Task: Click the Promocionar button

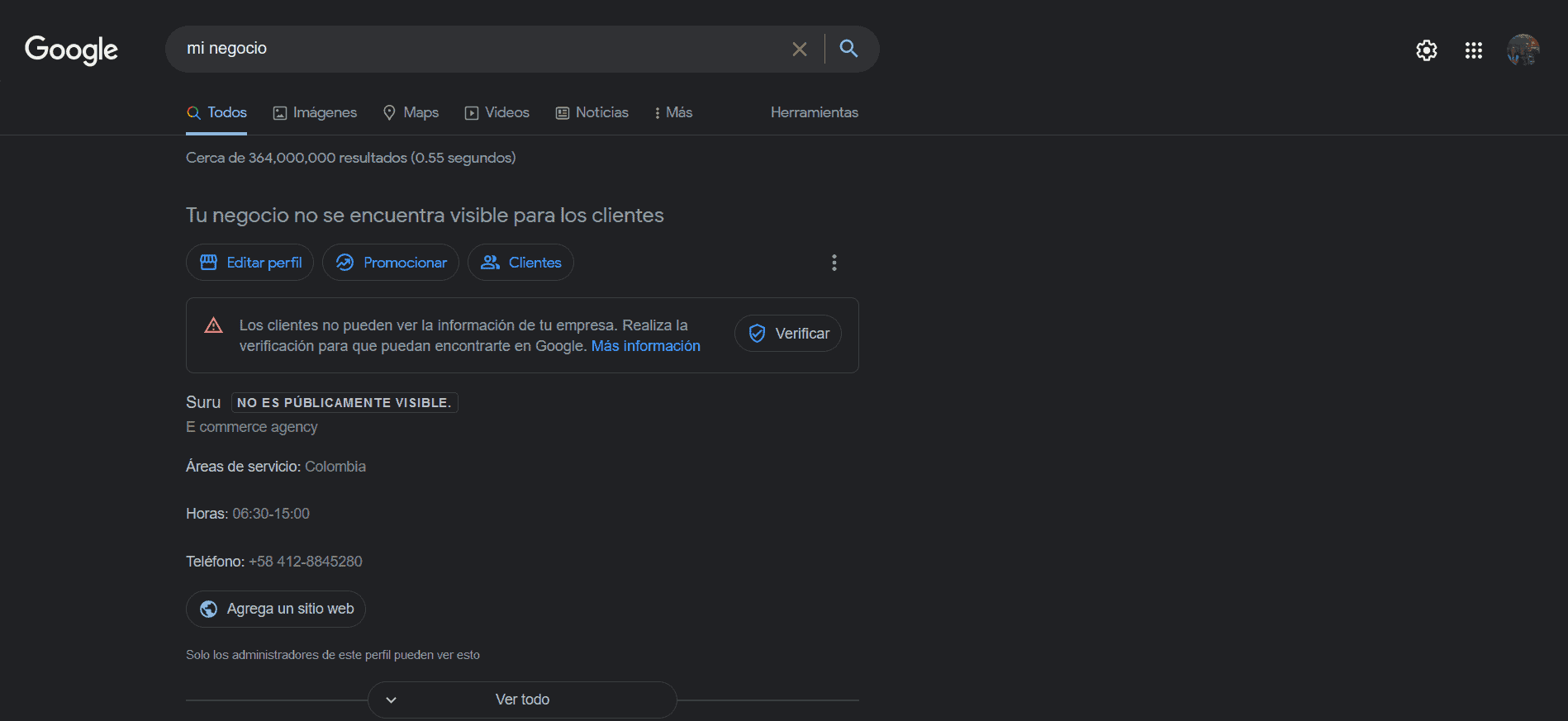Action: click(391, 263)
